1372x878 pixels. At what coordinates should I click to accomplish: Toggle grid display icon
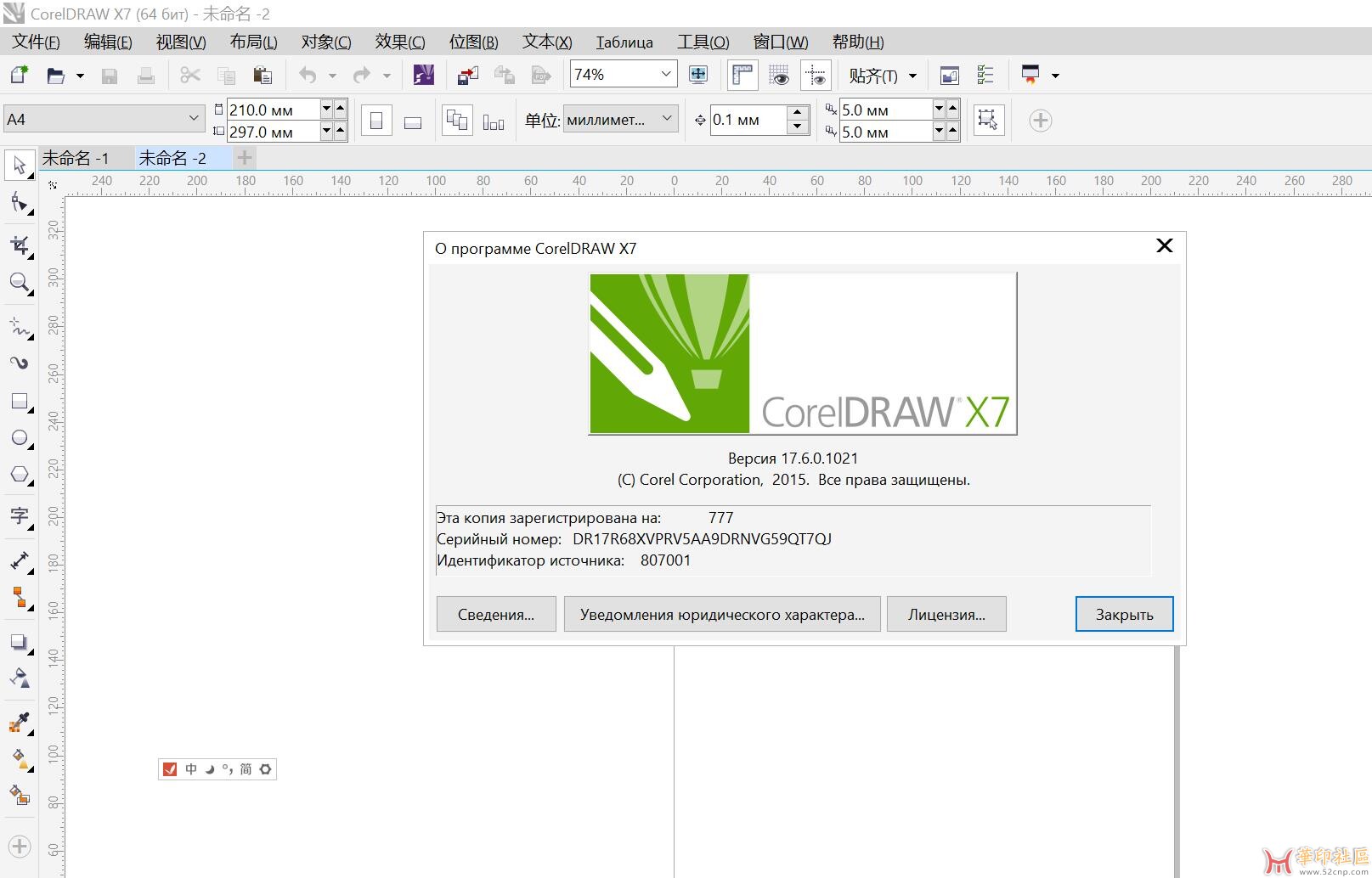[x=779, y=76]
